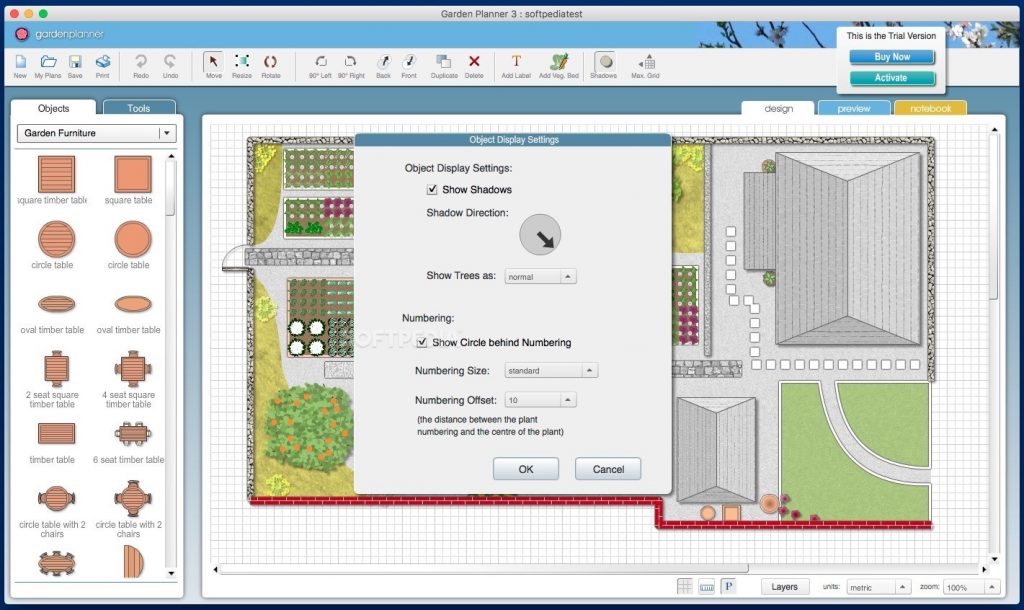Confirm settings with the OK button
Image resolution: width=1024 pixels, height=610 pixels.
[525, 468]
